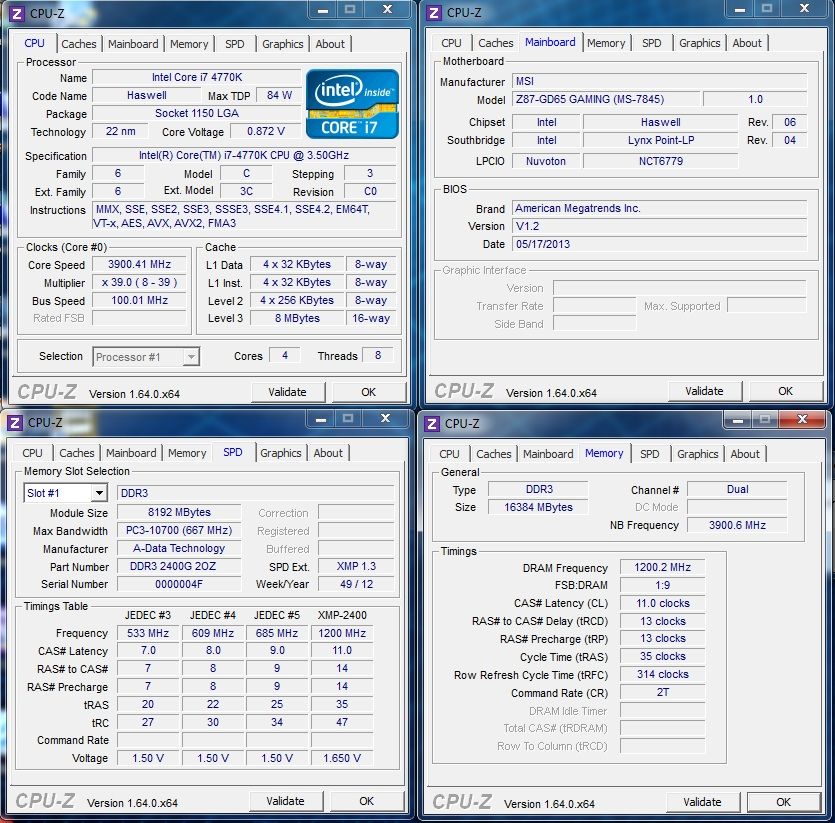Click the max bandwidth value "PC3-10700 (667 MHz)"

(179, 531)
